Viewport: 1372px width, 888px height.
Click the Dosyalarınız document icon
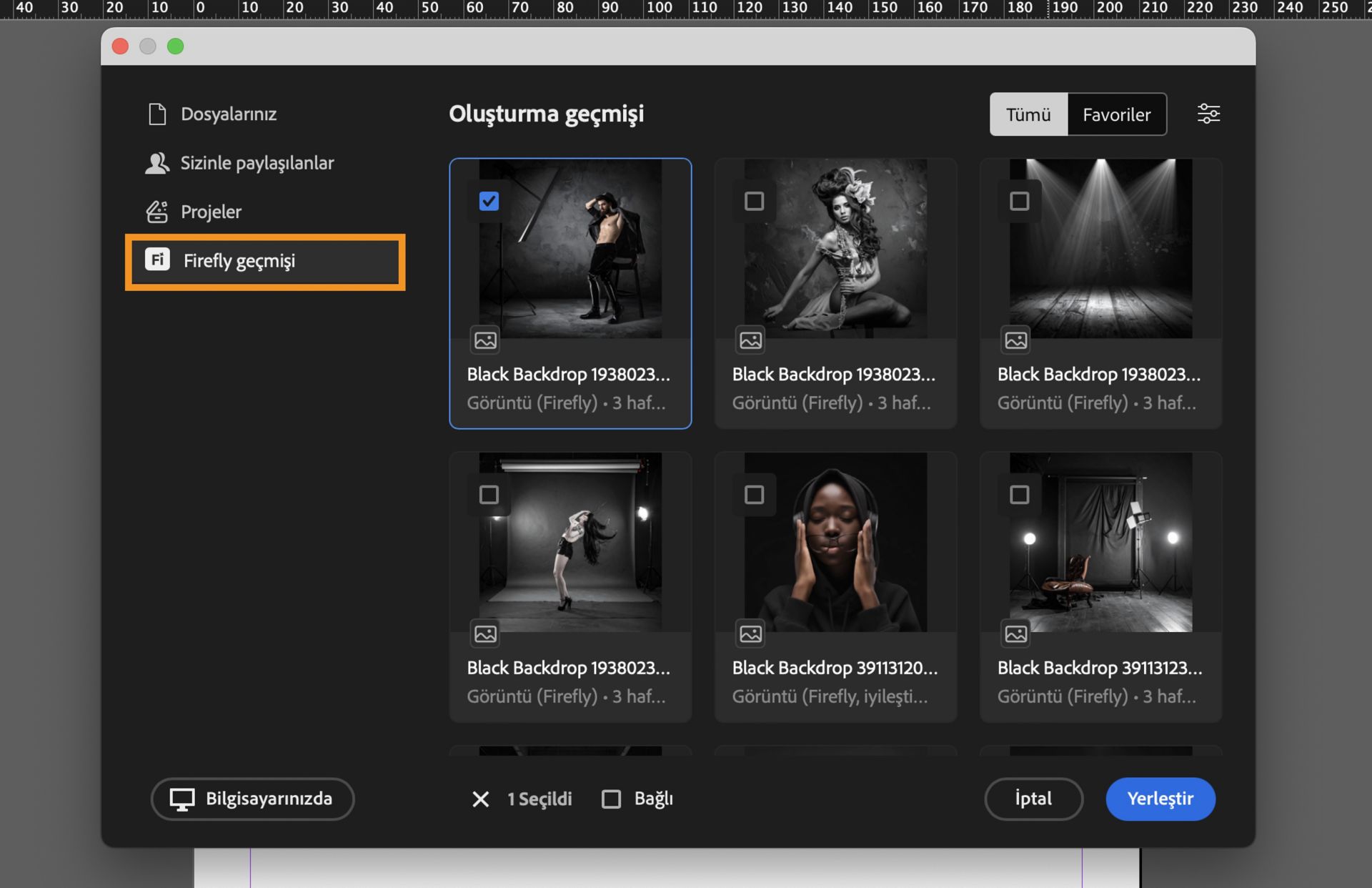157,114
